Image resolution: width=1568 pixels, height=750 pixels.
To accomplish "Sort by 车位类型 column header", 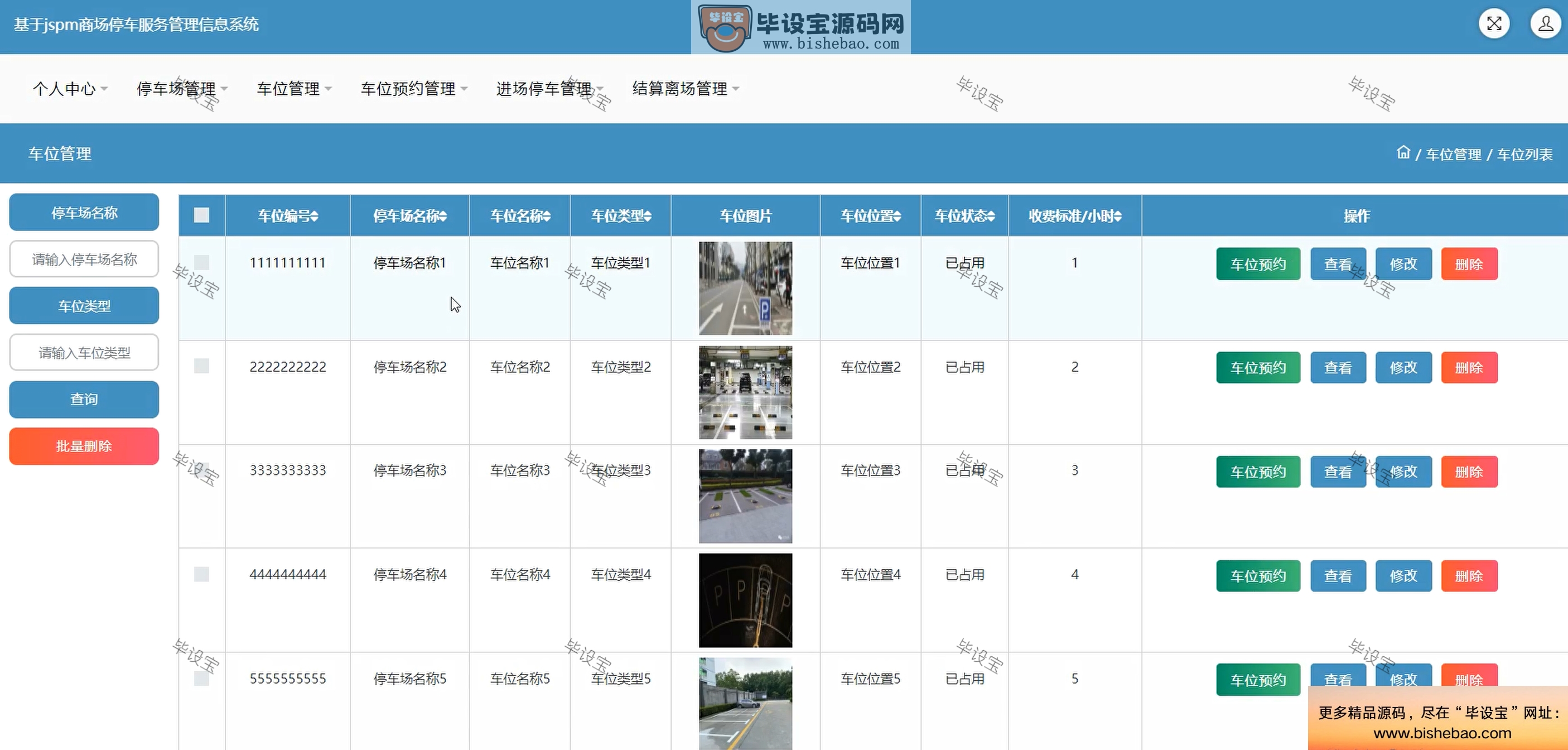I will 621,216.
